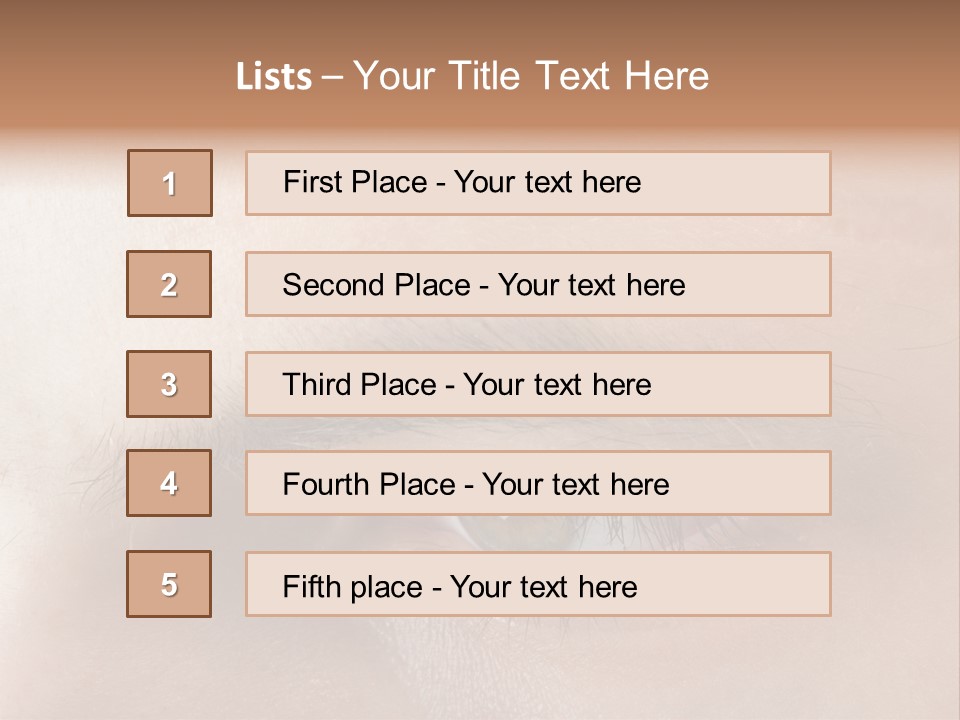The width and height of the screenshot is (960, 720).
Task: Click the number 3 box
Action: (x=169, y=384)
